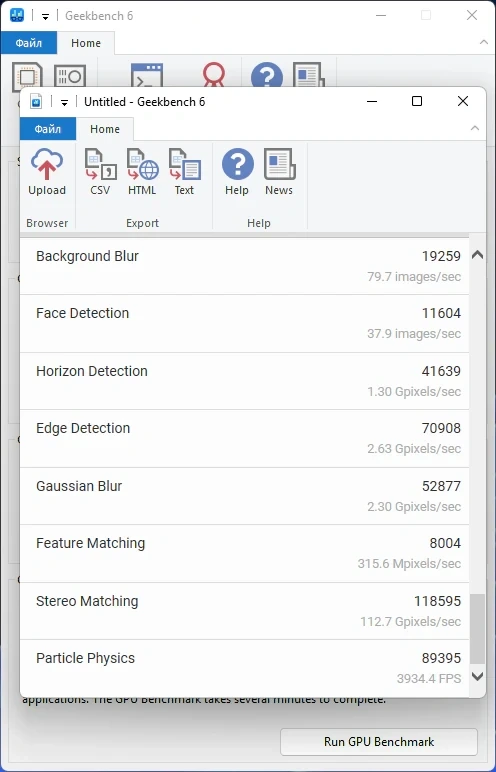Maximize the Untitled - Geekbench 6 window
The height and width of the screenshot is (772, 496).
[x=417, y=101]
